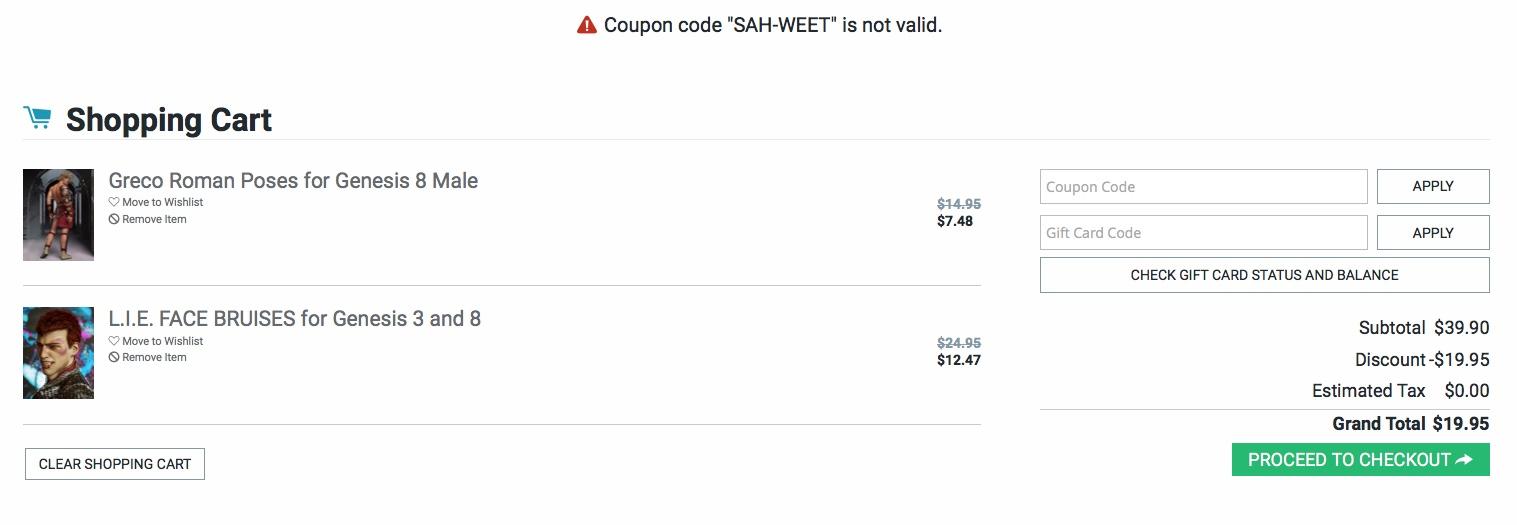Open L.I.E. FACE BRUISES product thumbnail

pos(58,353)
